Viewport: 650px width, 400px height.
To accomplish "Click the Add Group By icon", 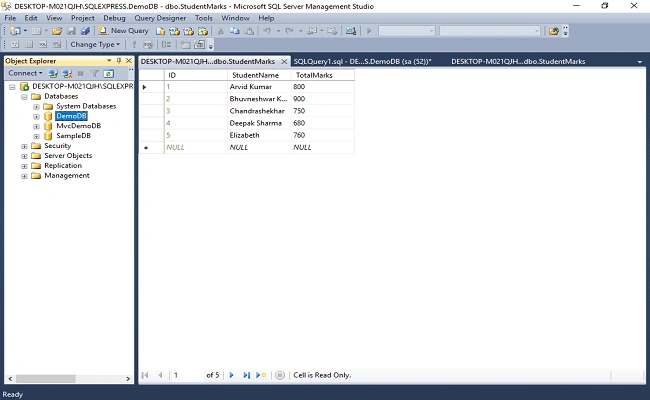I will [167, 44].
